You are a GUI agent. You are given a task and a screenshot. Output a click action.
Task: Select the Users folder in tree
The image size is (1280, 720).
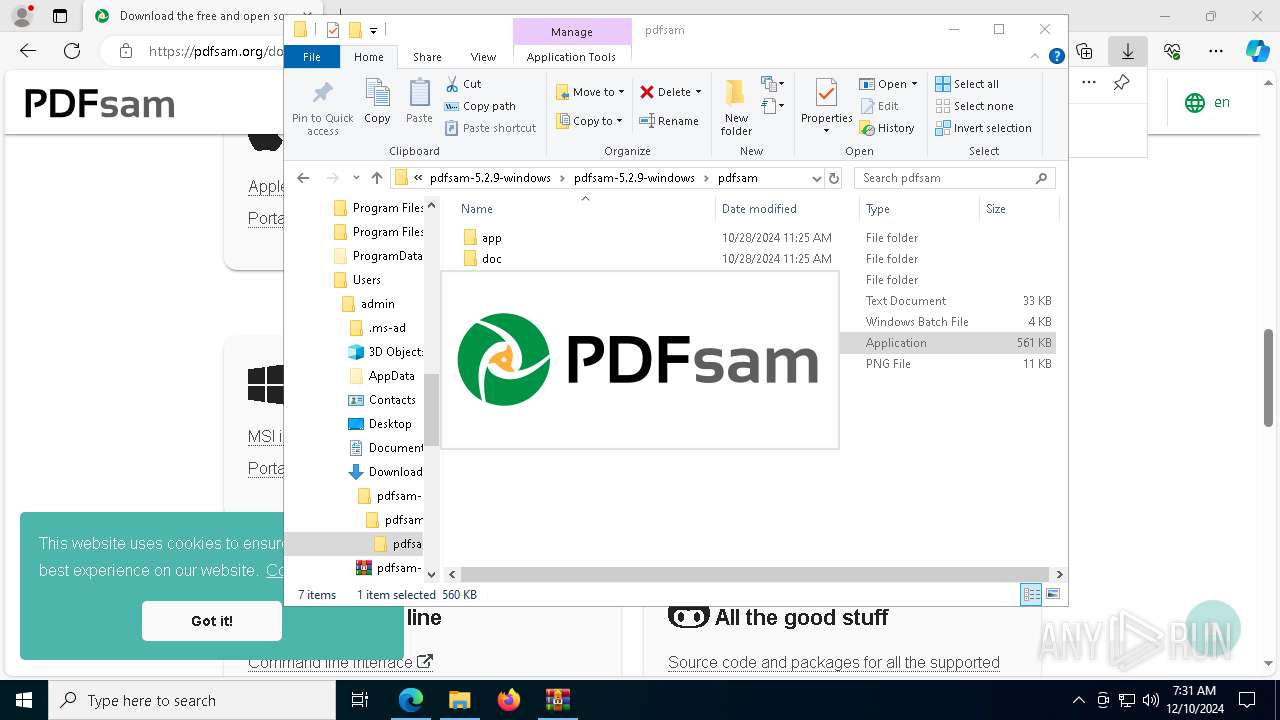[366, 280]
